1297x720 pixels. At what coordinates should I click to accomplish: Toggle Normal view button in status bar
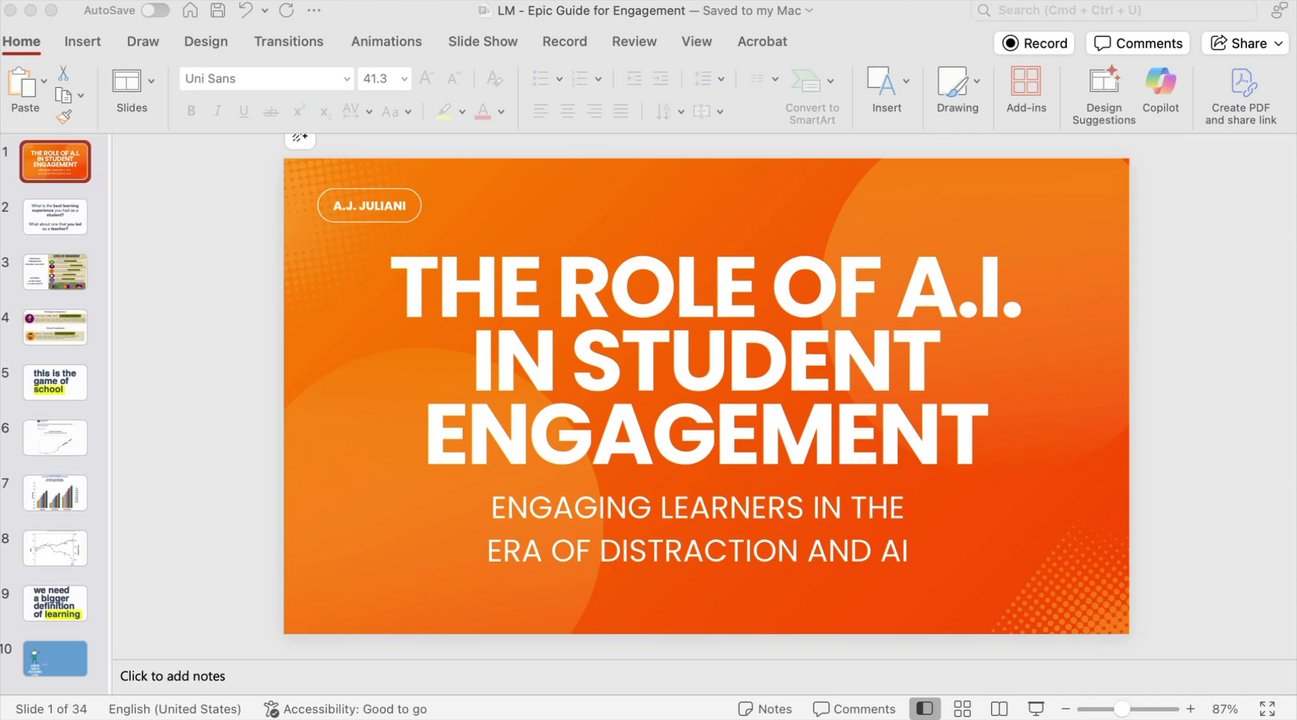925,709
